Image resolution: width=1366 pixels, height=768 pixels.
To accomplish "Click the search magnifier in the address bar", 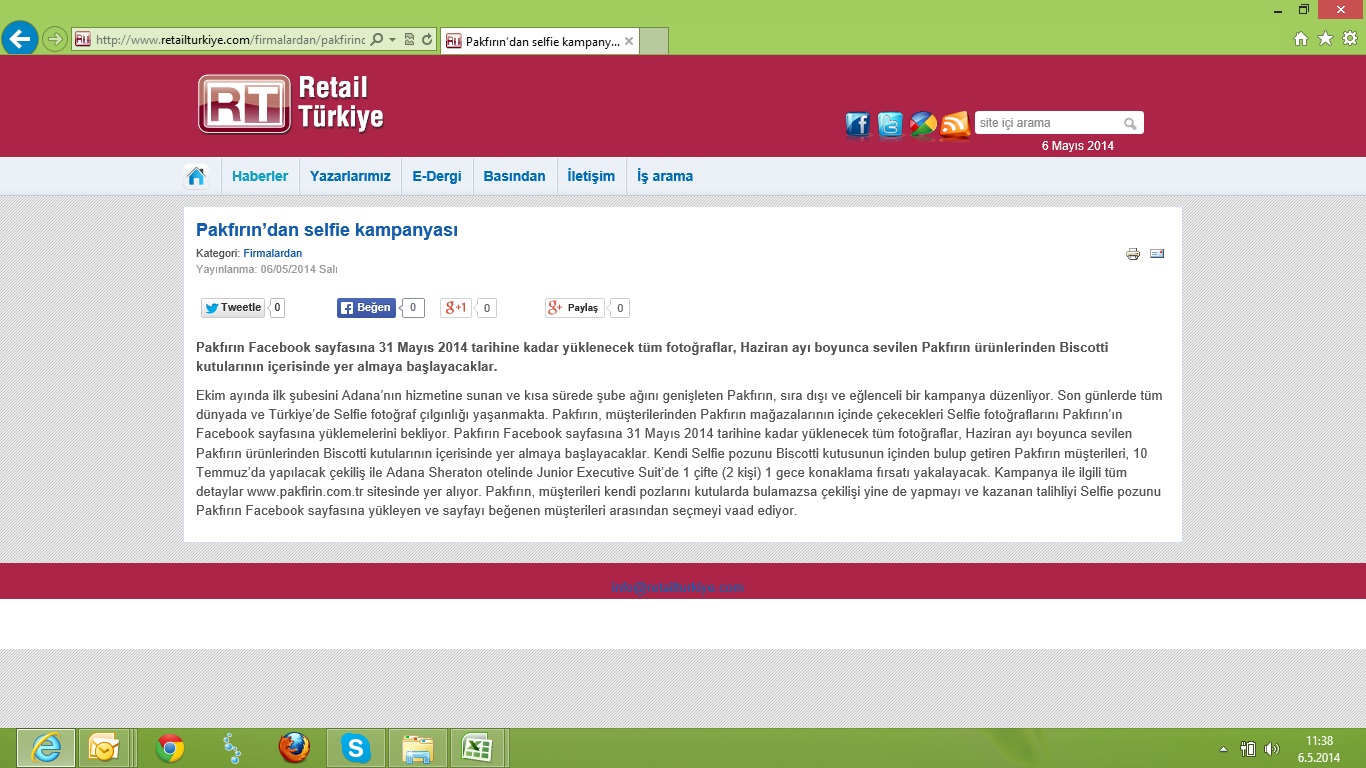I will [377, 40].
